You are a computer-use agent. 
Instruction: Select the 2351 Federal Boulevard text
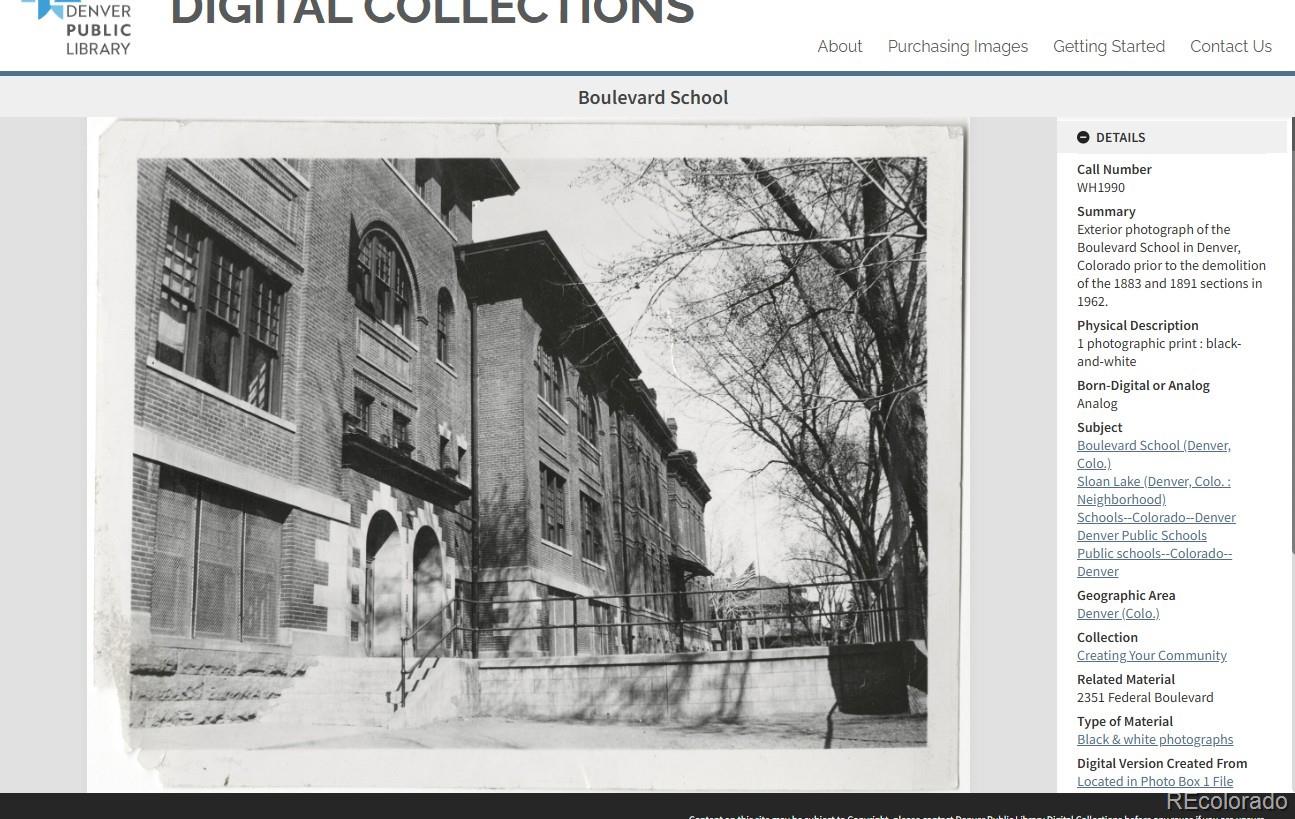point(1145,697)
